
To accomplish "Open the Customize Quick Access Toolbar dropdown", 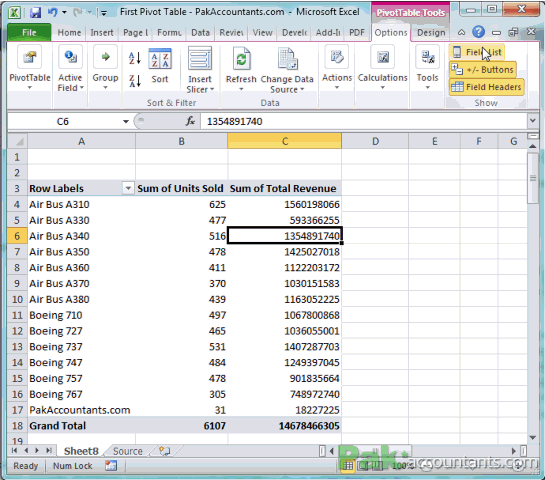I will click(104, 13).
